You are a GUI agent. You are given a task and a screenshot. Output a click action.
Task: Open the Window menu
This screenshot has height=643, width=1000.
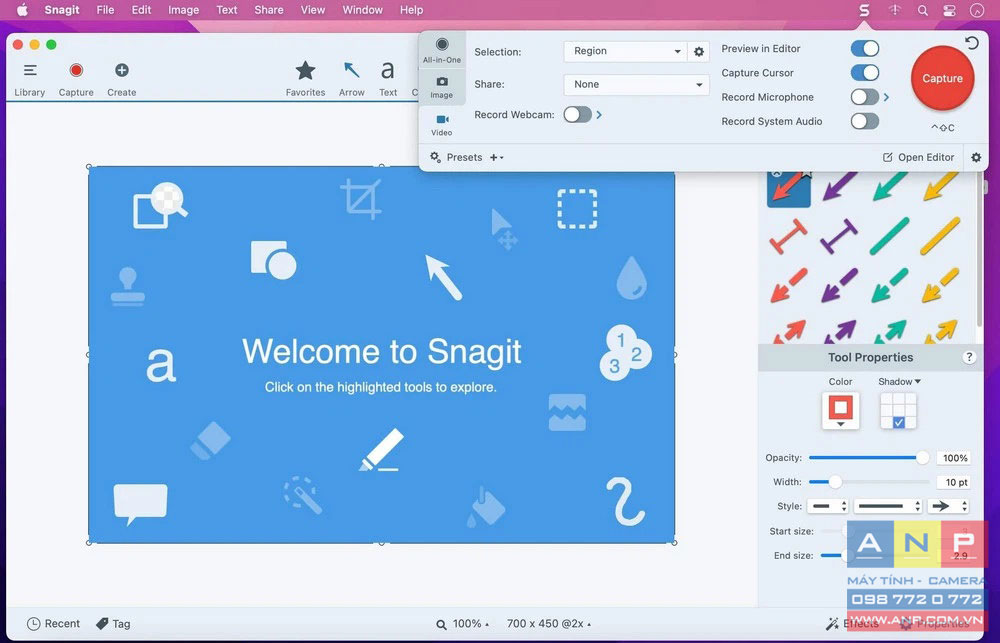click(x=362, y=10)
